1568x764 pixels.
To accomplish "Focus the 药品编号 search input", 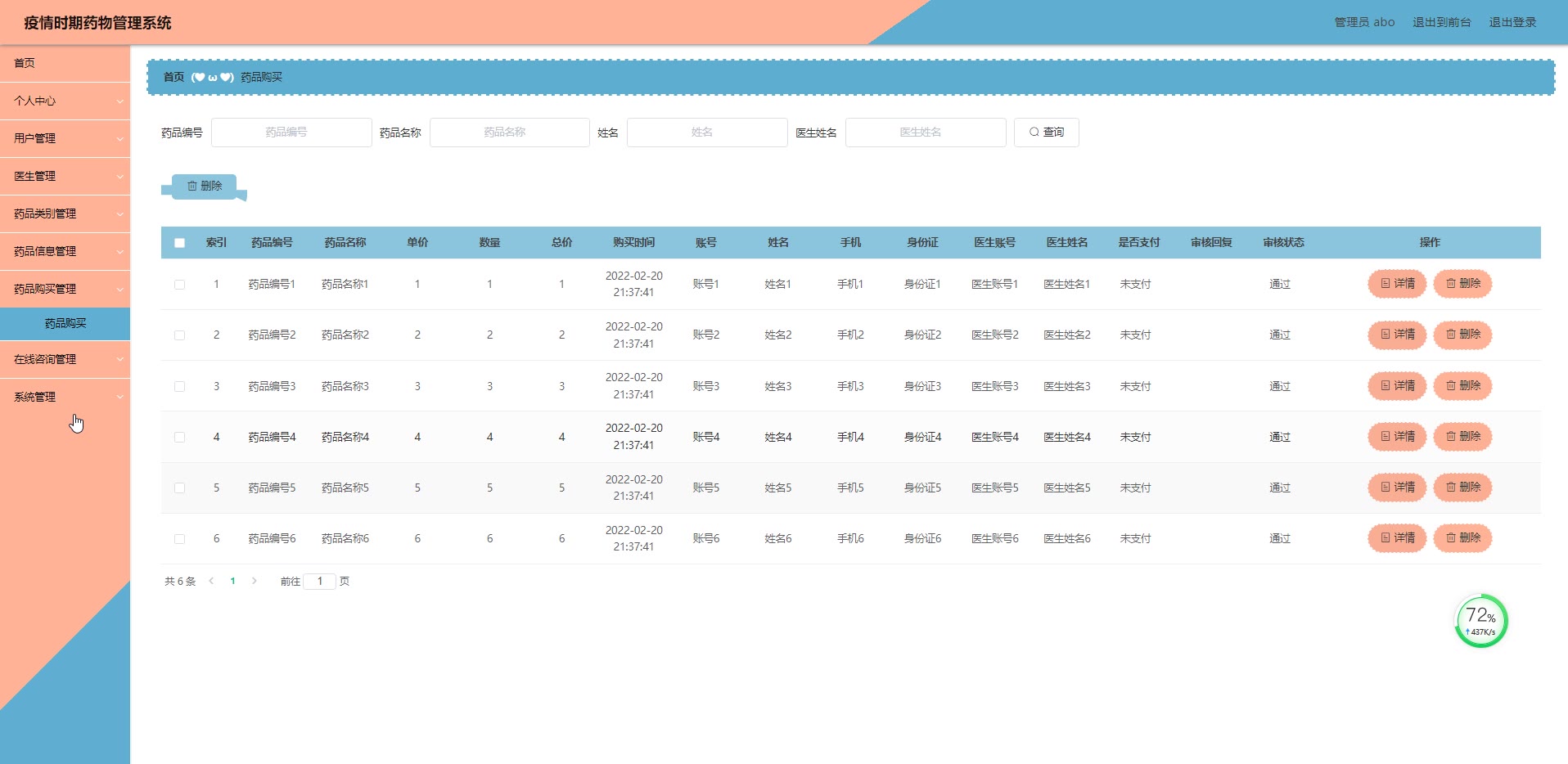I will point(291,133).
